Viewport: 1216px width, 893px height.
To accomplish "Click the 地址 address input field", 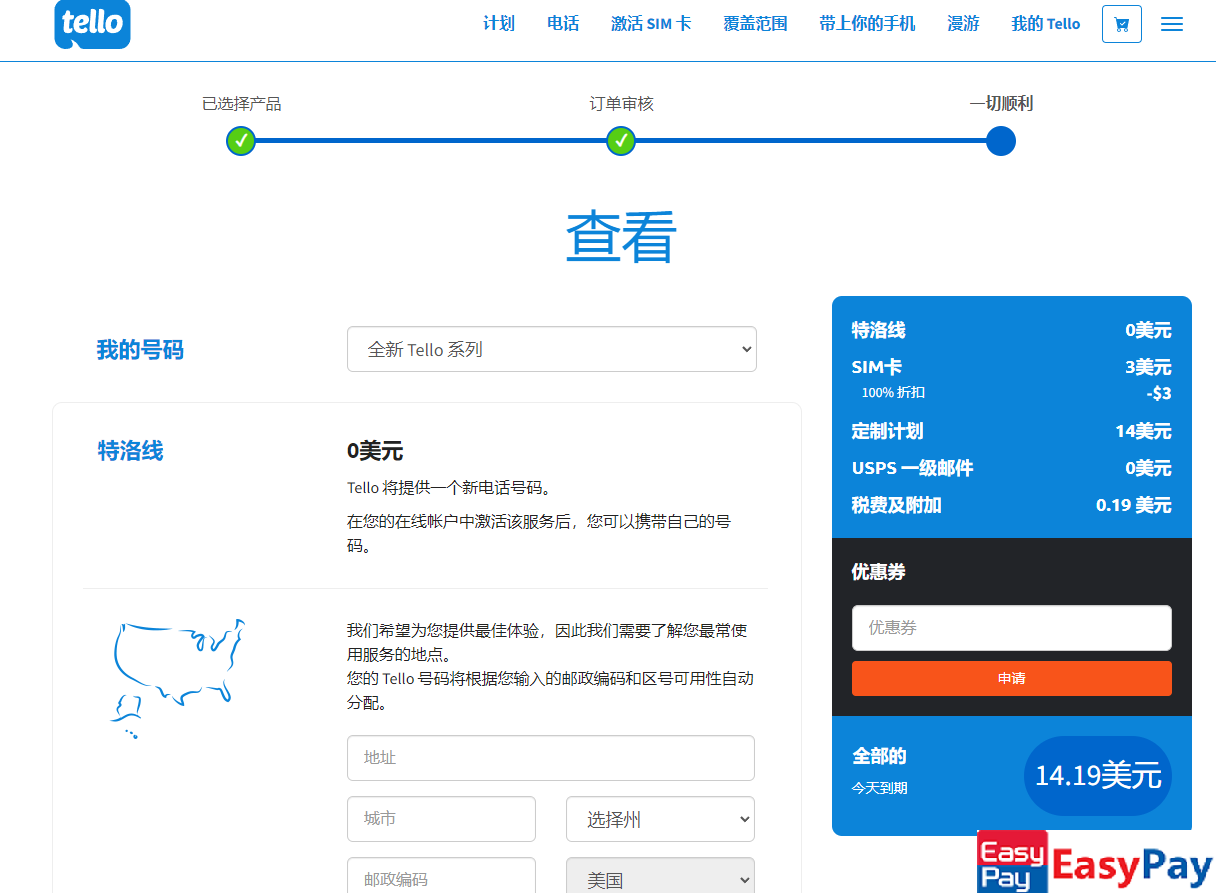I will click(551, 758).
